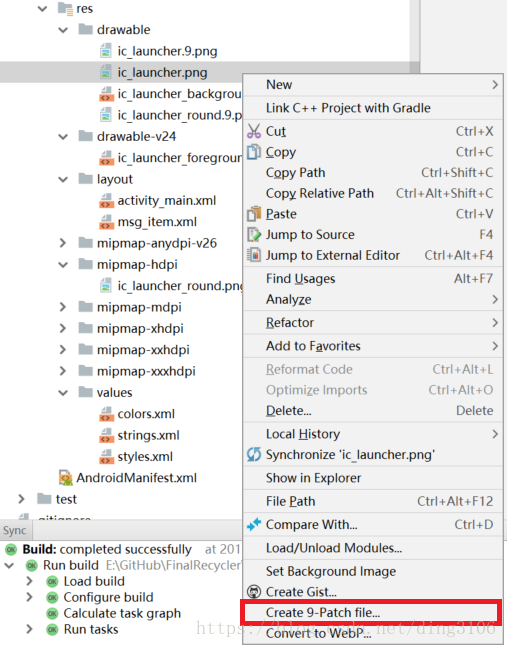Click the msg_item.xml file icon
The height and width of the screenshot is (648, 507).
(x=106, y=222)
